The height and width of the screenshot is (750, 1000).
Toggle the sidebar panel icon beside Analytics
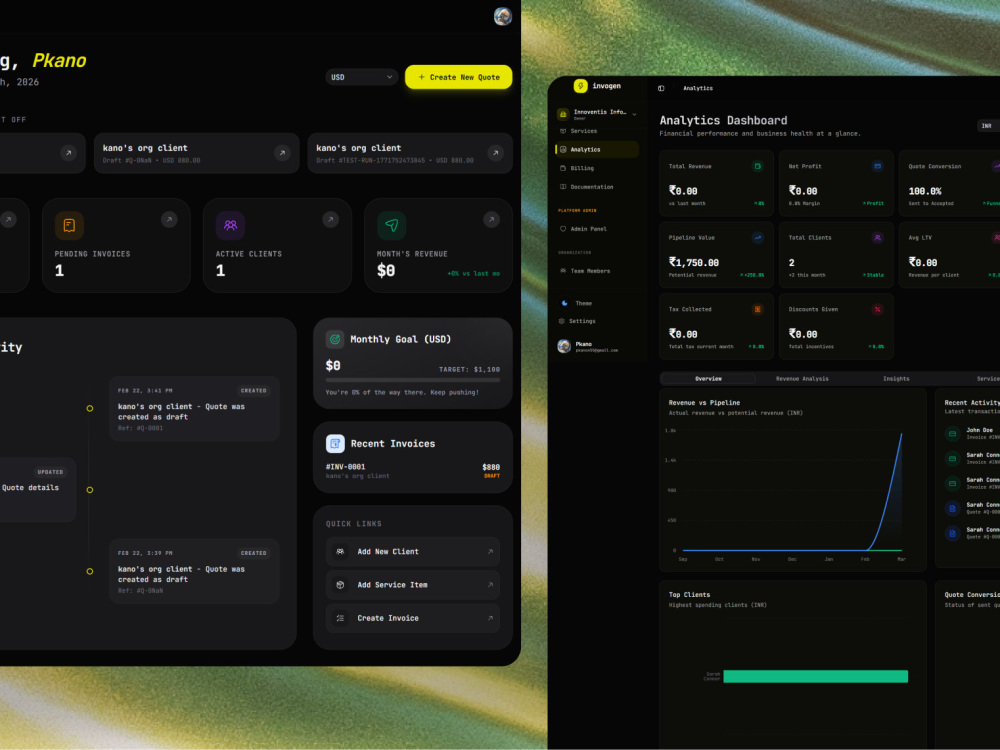tap(661, 88)
